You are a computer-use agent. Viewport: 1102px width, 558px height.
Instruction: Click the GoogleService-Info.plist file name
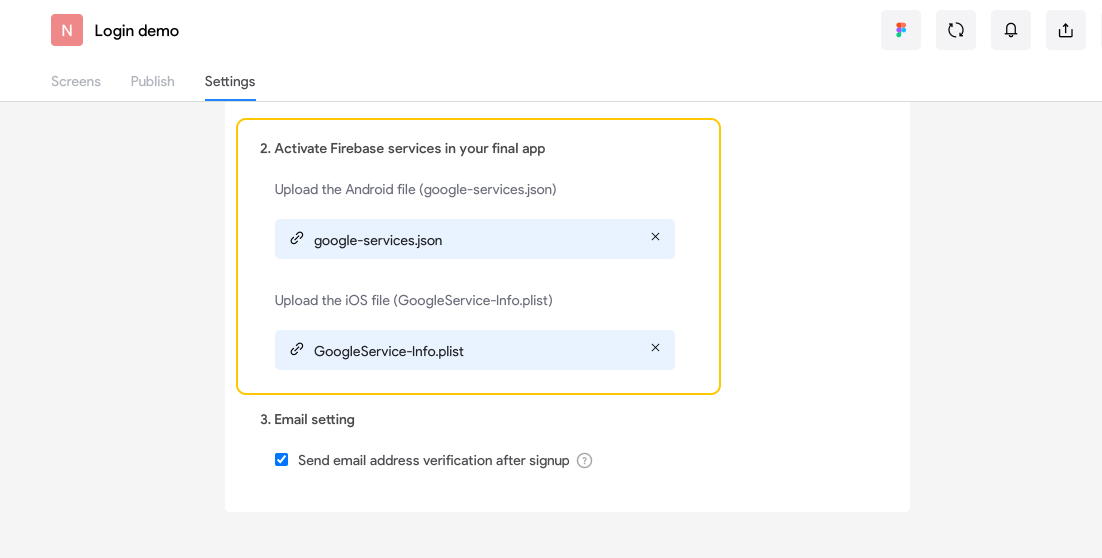pyautogui.click(x=389, y=351)
